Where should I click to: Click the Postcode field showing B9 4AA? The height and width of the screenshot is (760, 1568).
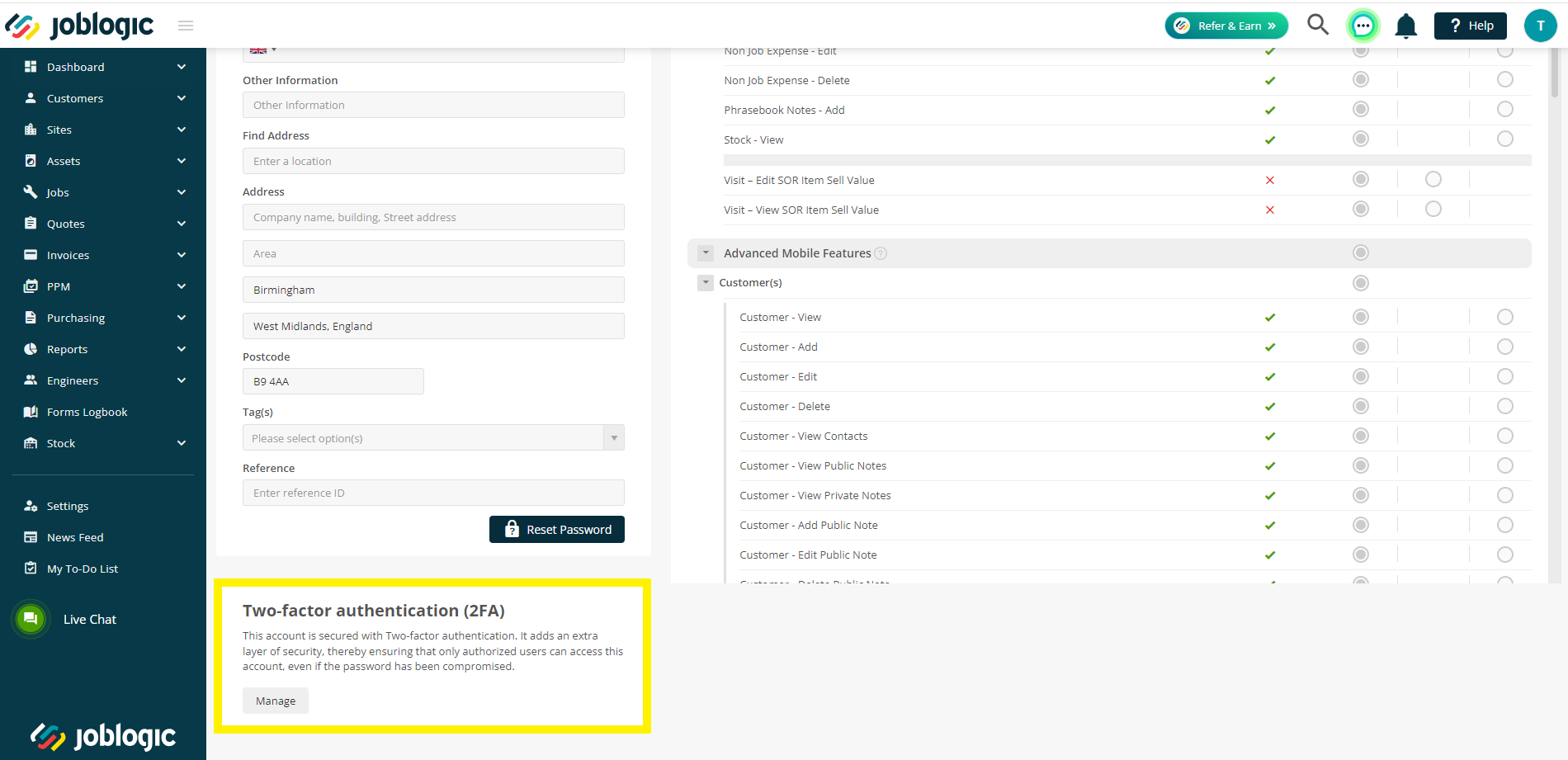pos(333,381)
